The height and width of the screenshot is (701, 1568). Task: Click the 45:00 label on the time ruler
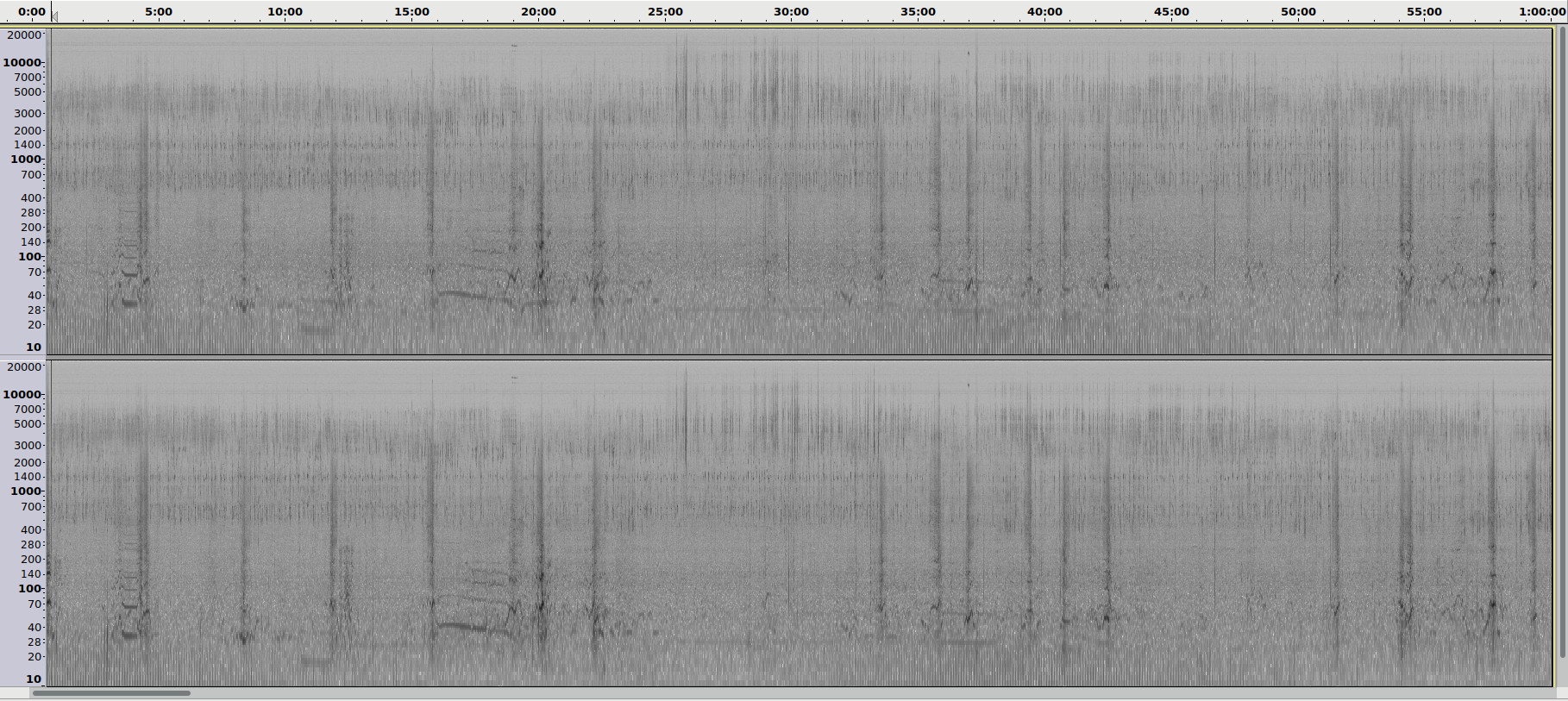pyautogui.click(x=1171, y=12)
